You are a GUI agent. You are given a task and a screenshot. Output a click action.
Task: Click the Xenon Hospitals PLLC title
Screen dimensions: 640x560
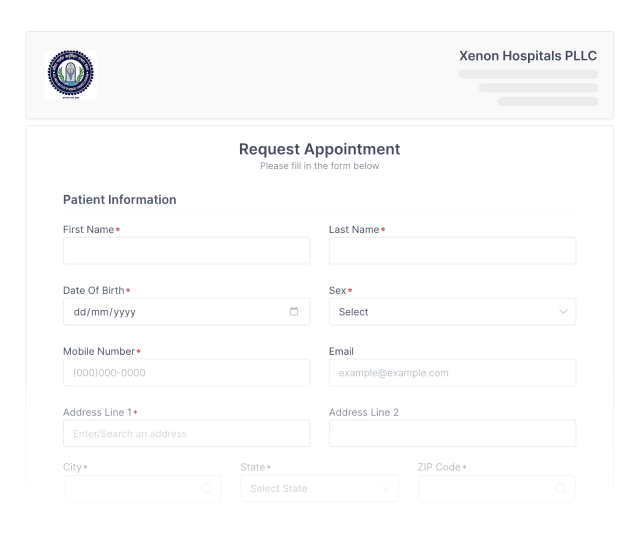coord(527,56)
